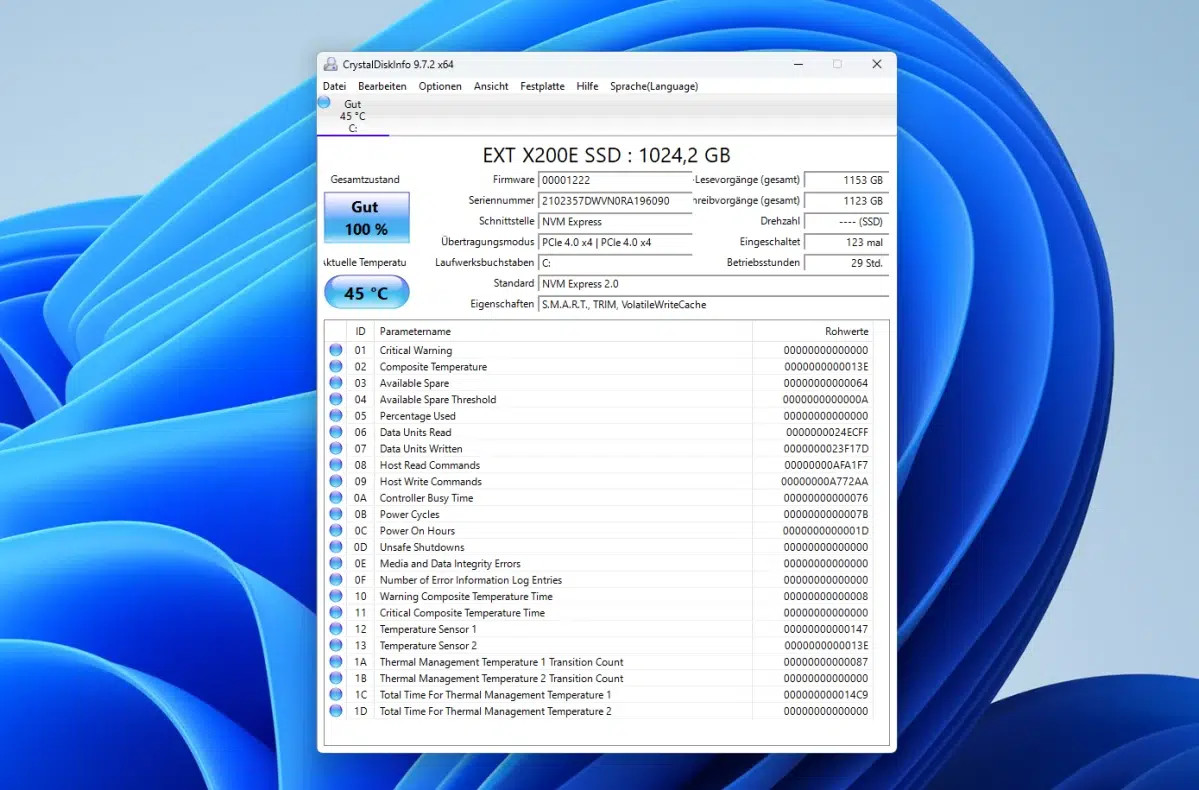Screen dimensions: 1199x790
Task: Minimize the CrystalDiskInfo window
Action: [798, 64]
